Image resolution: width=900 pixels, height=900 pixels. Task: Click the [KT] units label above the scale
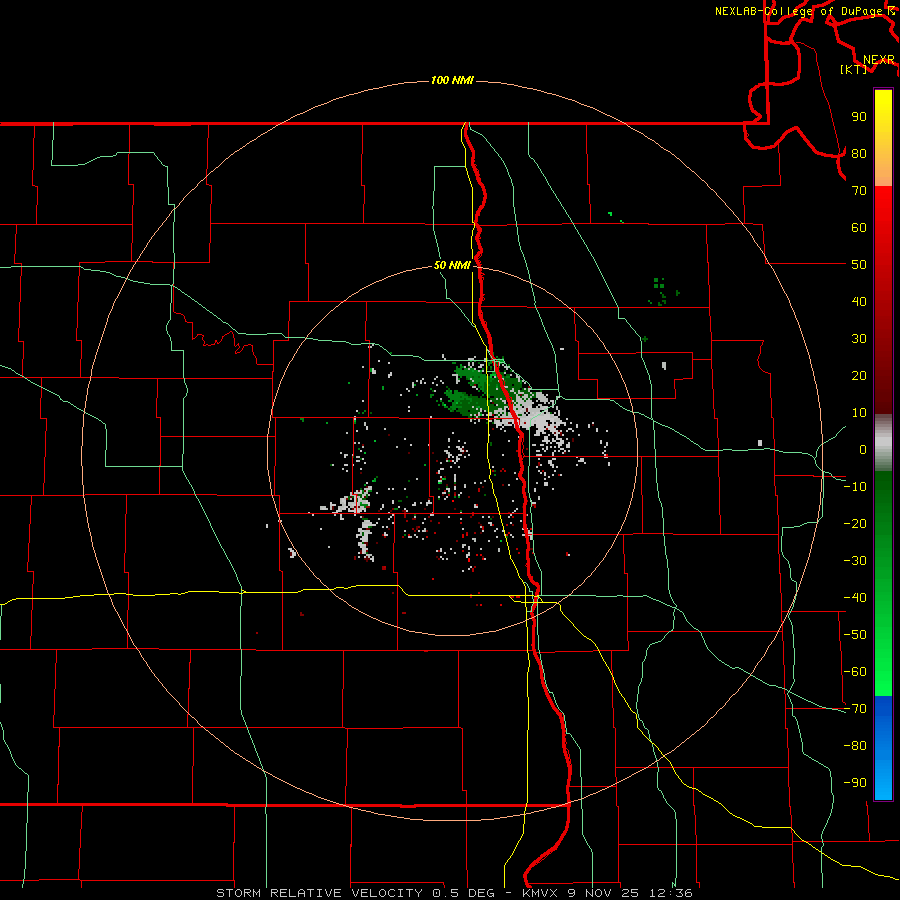click(854, 69)
